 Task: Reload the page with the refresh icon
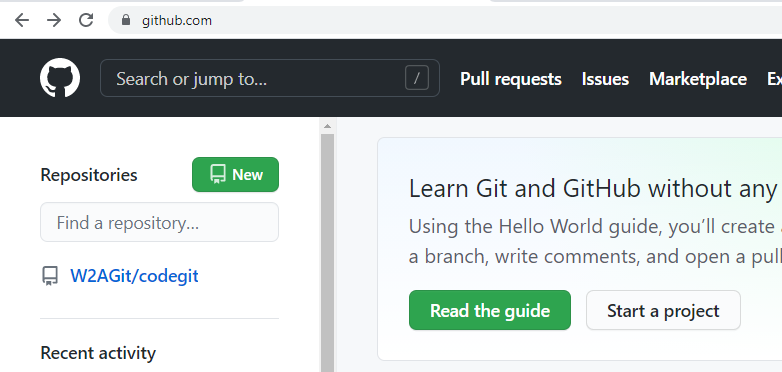[86, 20]
